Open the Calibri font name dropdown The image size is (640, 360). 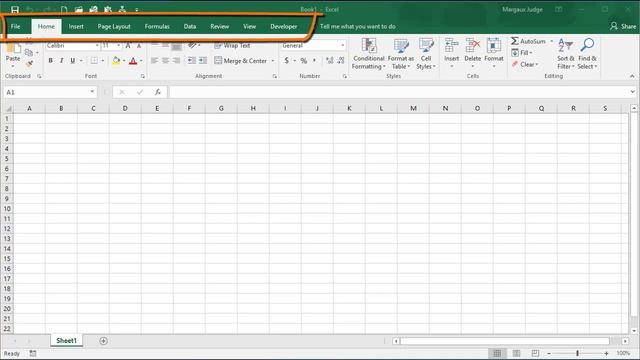coord(97,46)
